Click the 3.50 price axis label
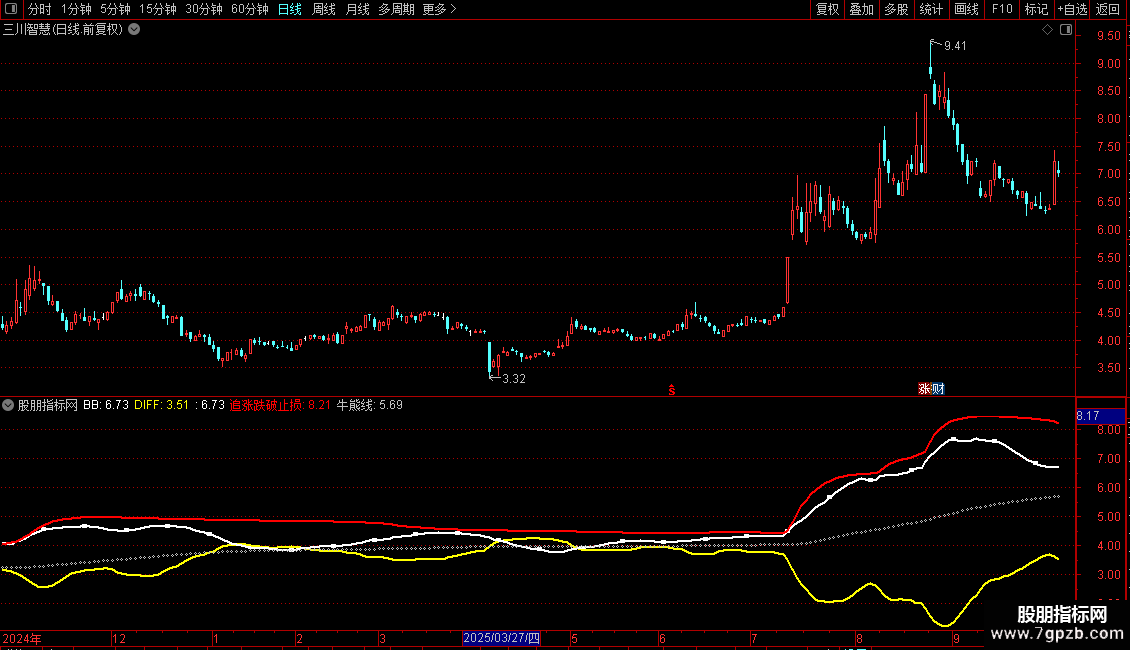Viewport: 1130px width, 650px height. pos(1109,368)
